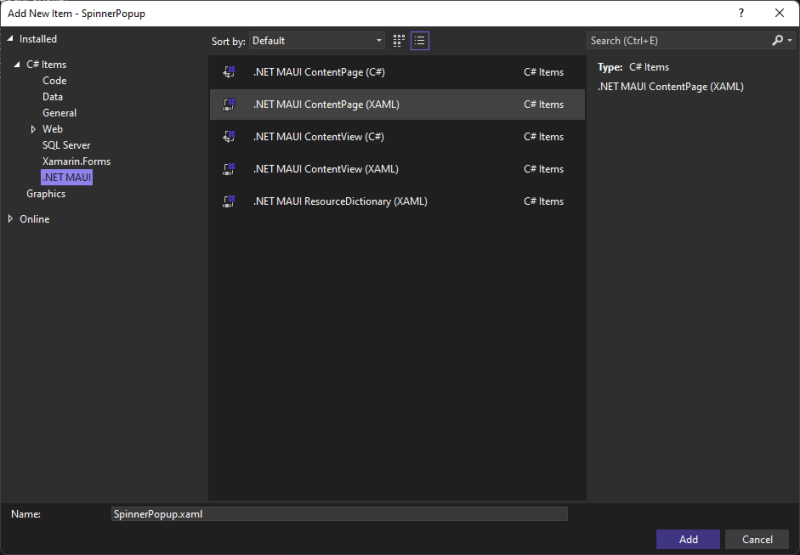Collapse the Installed tree node
This screenshot has width=800, height=555.
tap(10, 39)
